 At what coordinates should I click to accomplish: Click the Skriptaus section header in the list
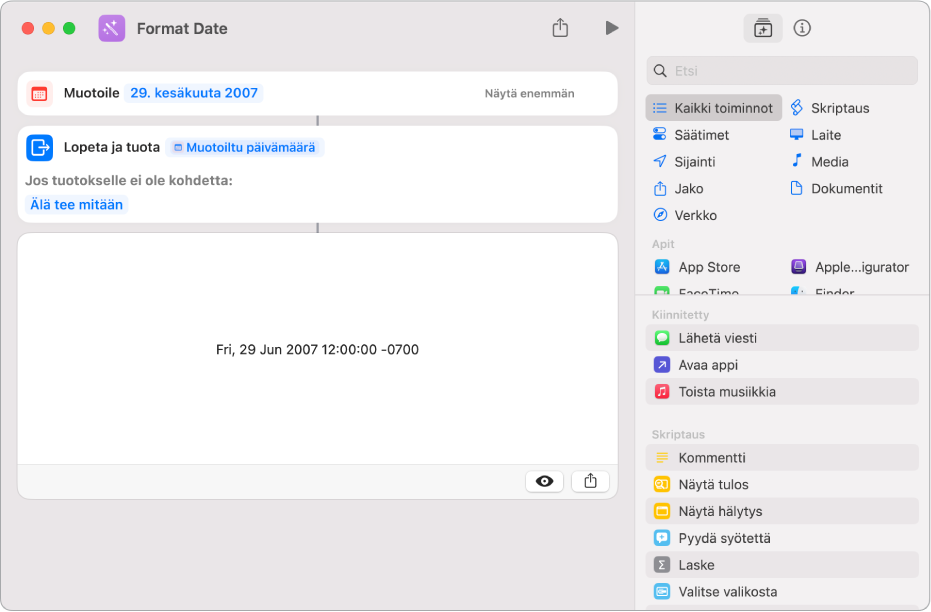677,435
